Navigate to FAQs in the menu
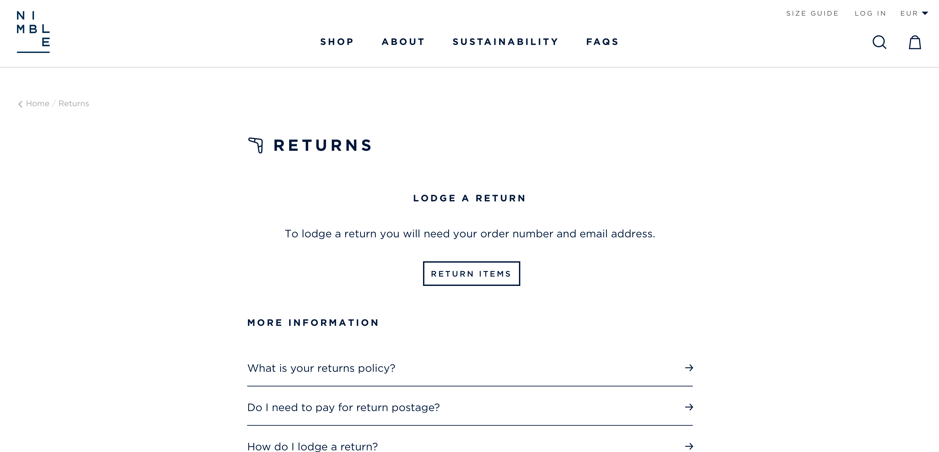This screenshot has width=939, height=452. pyautogui.click(x=602, y=42)
